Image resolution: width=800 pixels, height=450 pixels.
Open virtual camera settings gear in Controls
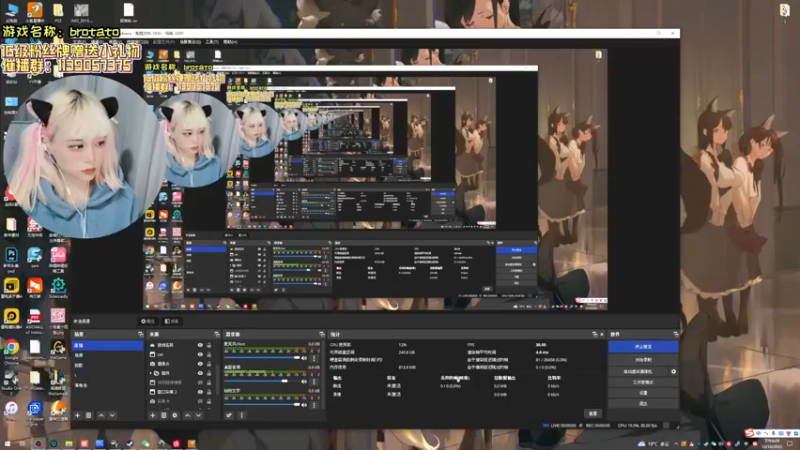click(x=673, y=371)
